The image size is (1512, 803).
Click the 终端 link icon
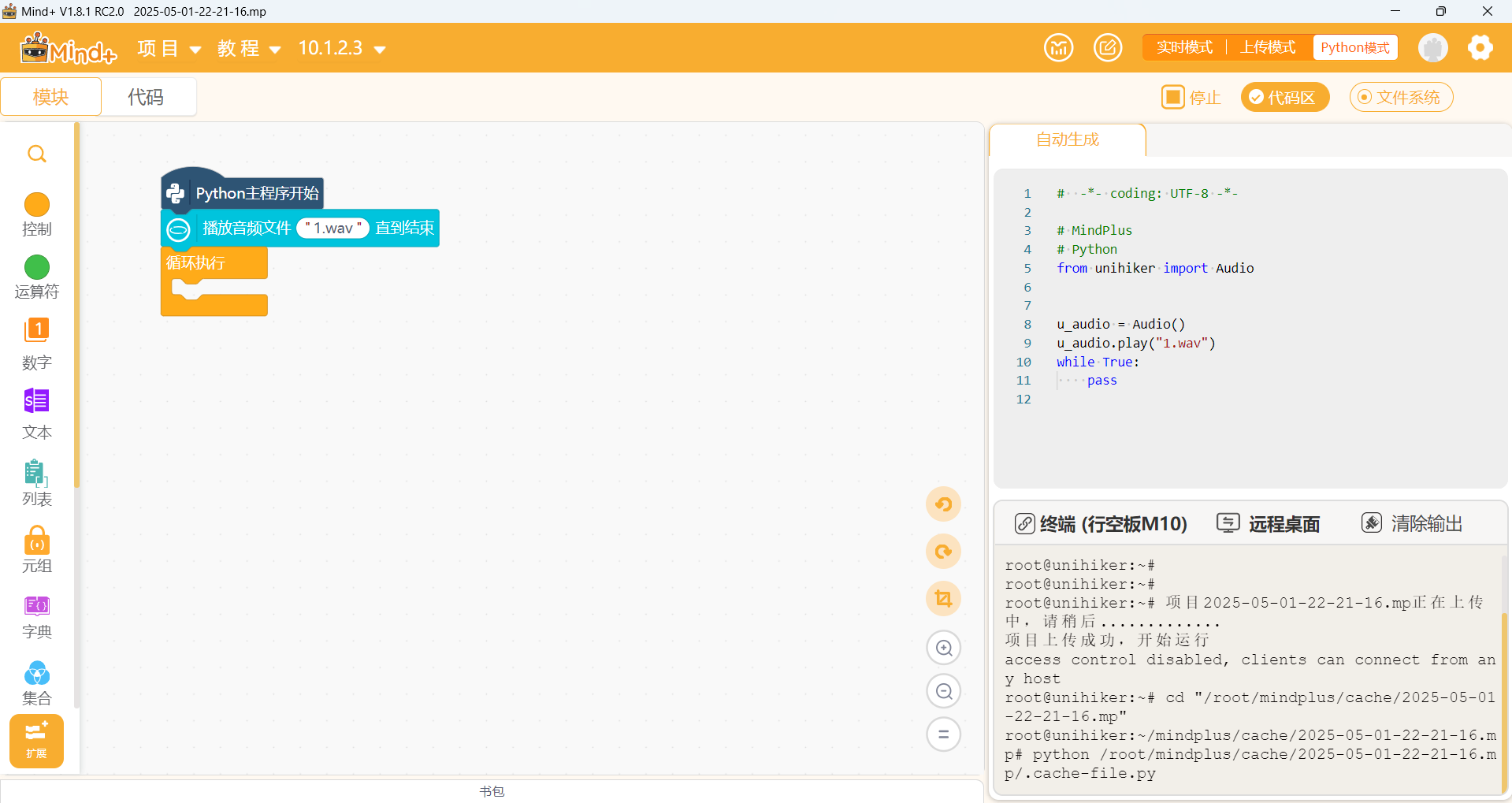click(1024, 523)
